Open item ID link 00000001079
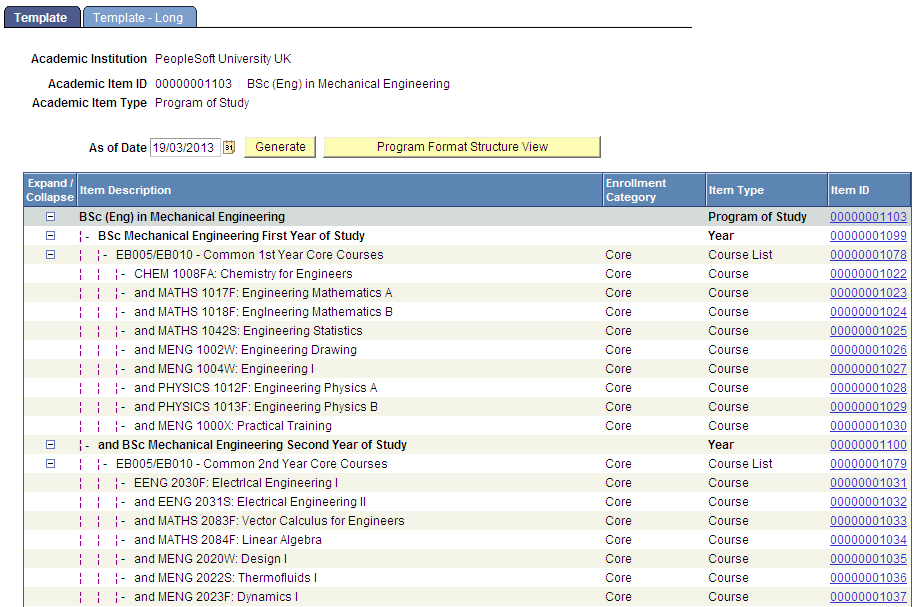The width and height of the screenshot is (917, 607). tap(868, 464)
